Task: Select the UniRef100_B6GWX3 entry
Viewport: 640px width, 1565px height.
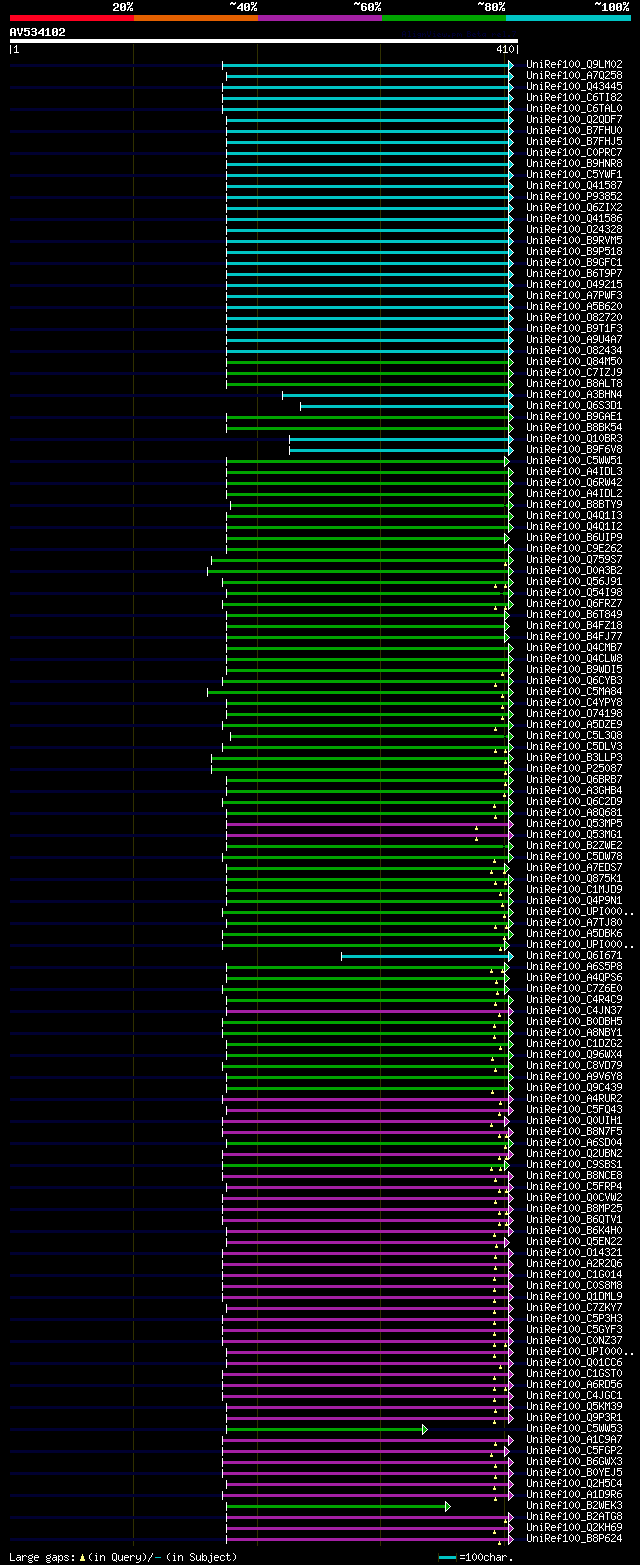Action: pos(574,1461)
